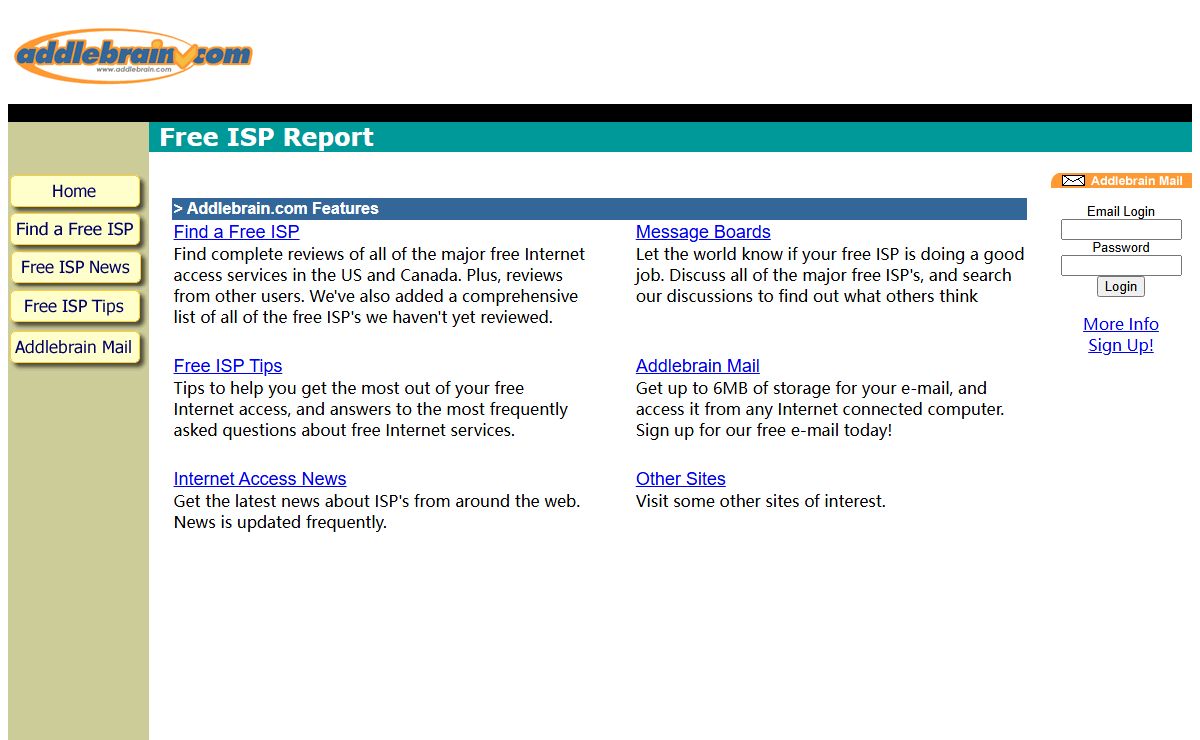Image resolution: width=1200 pixels, height=740 pixels.
Task: Open Free ISP News in sidebar
Action: point(75,267)
